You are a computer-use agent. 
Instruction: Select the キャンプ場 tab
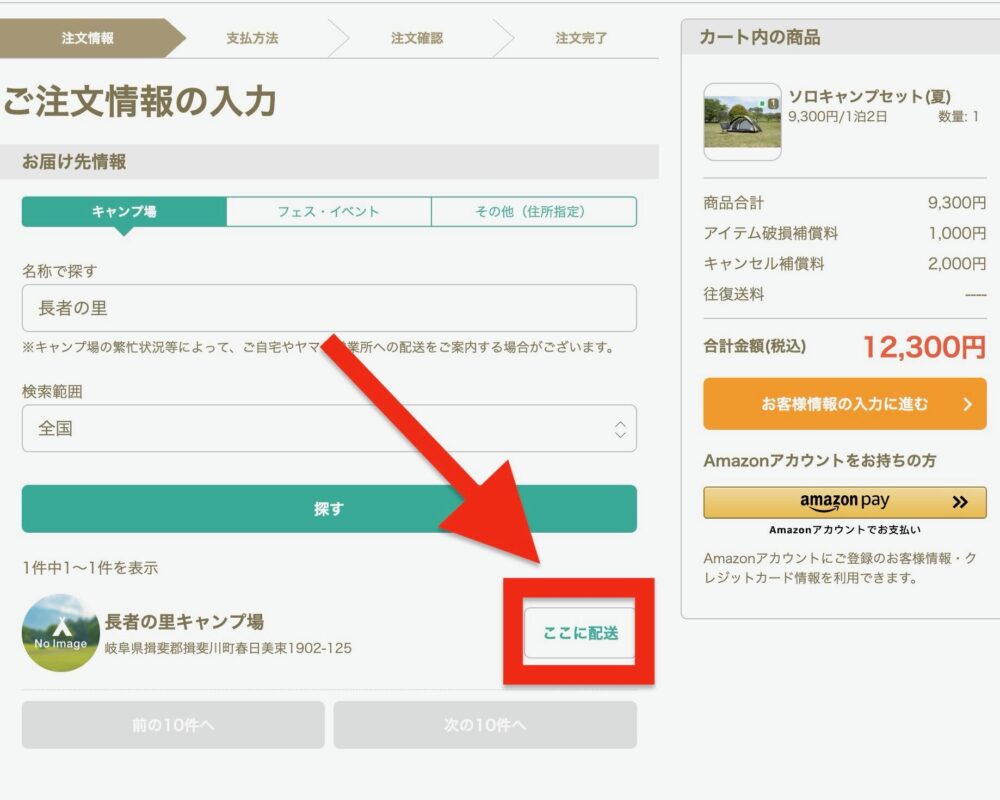[124, 212]
